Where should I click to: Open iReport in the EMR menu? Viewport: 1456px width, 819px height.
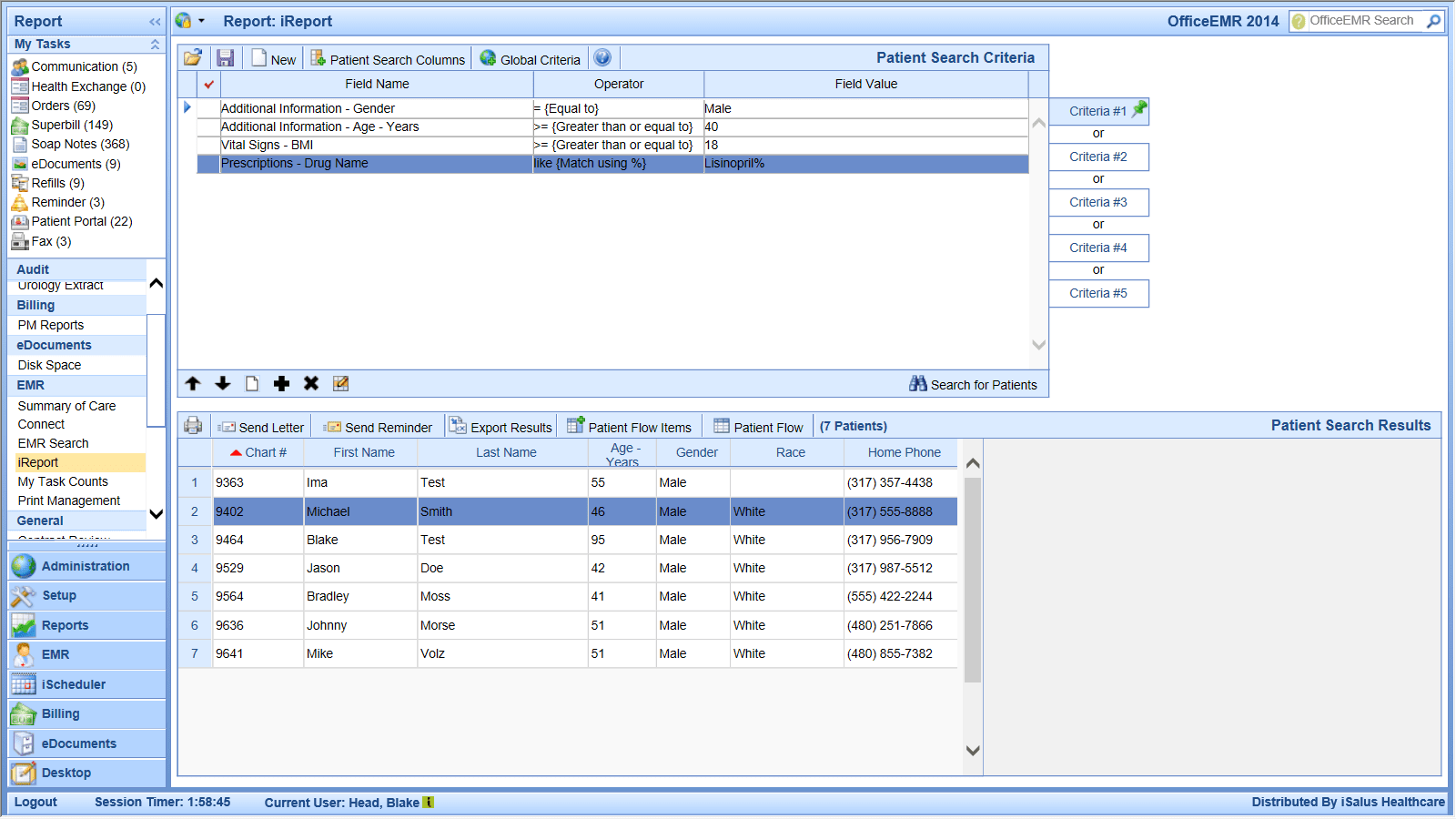click(x=38, y=462)
